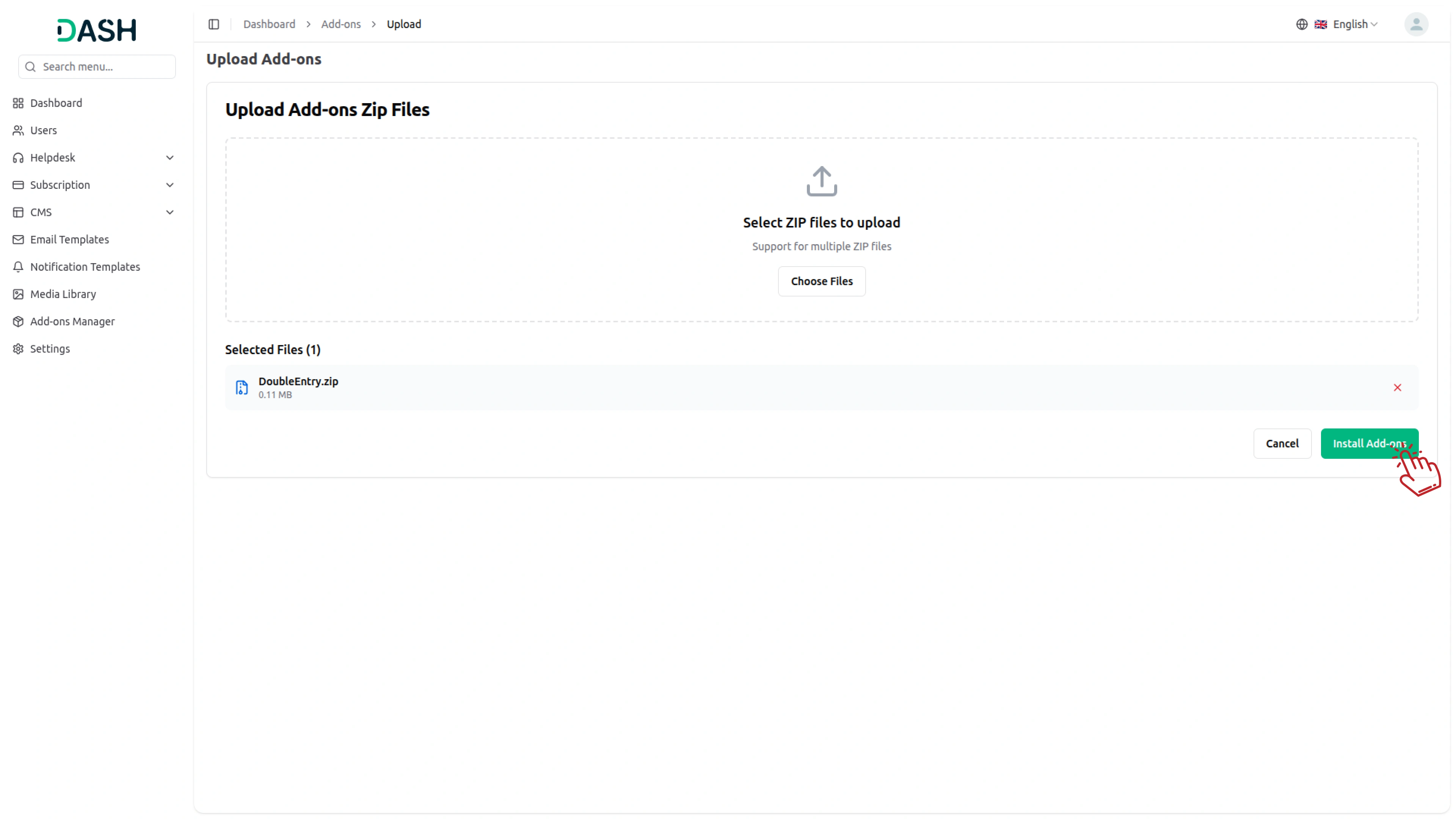Click the DoubleEntry.zip file icon

point(242,388)
